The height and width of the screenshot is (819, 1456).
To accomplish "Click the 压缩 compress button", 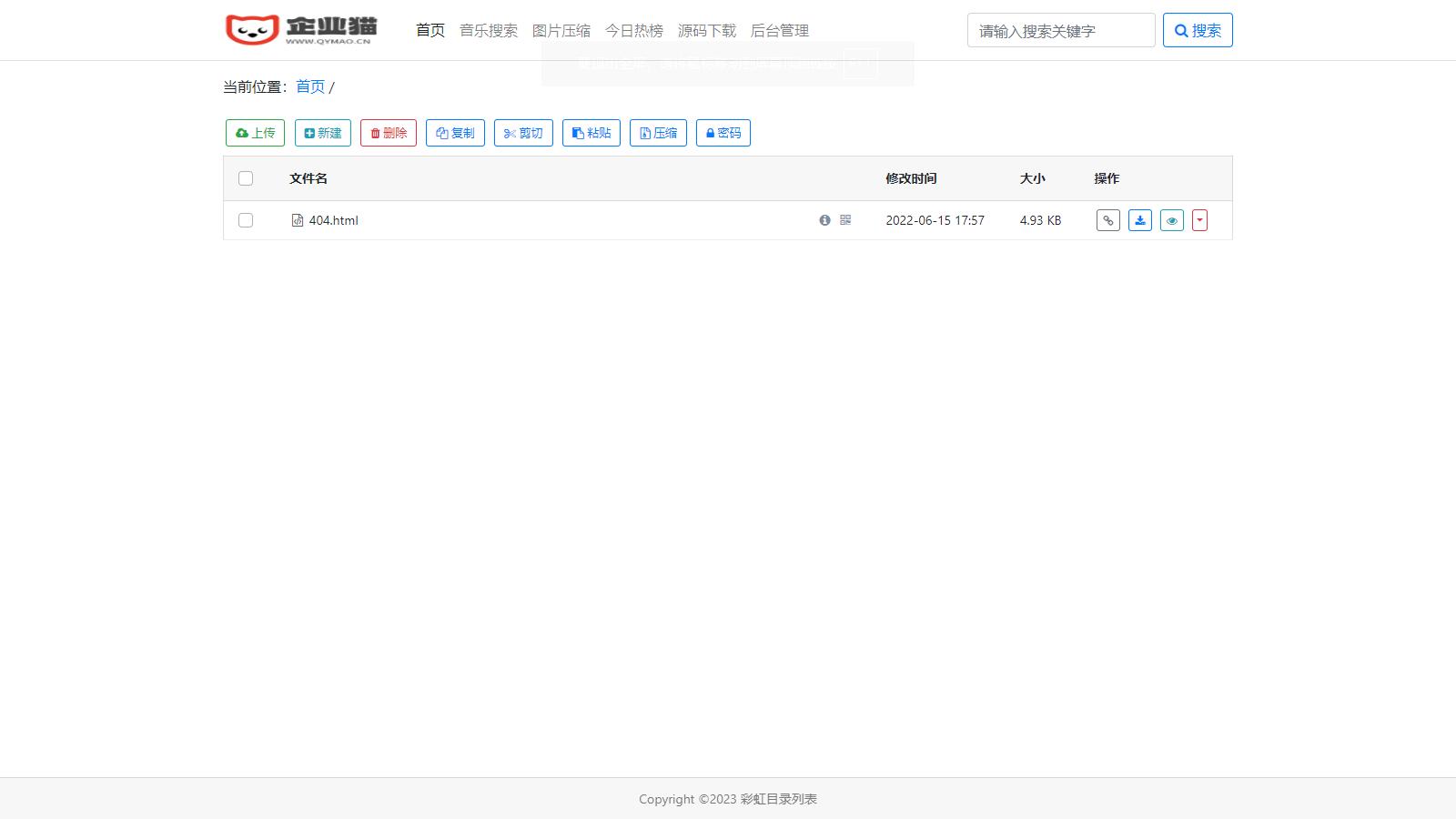I will pos(658,133).
